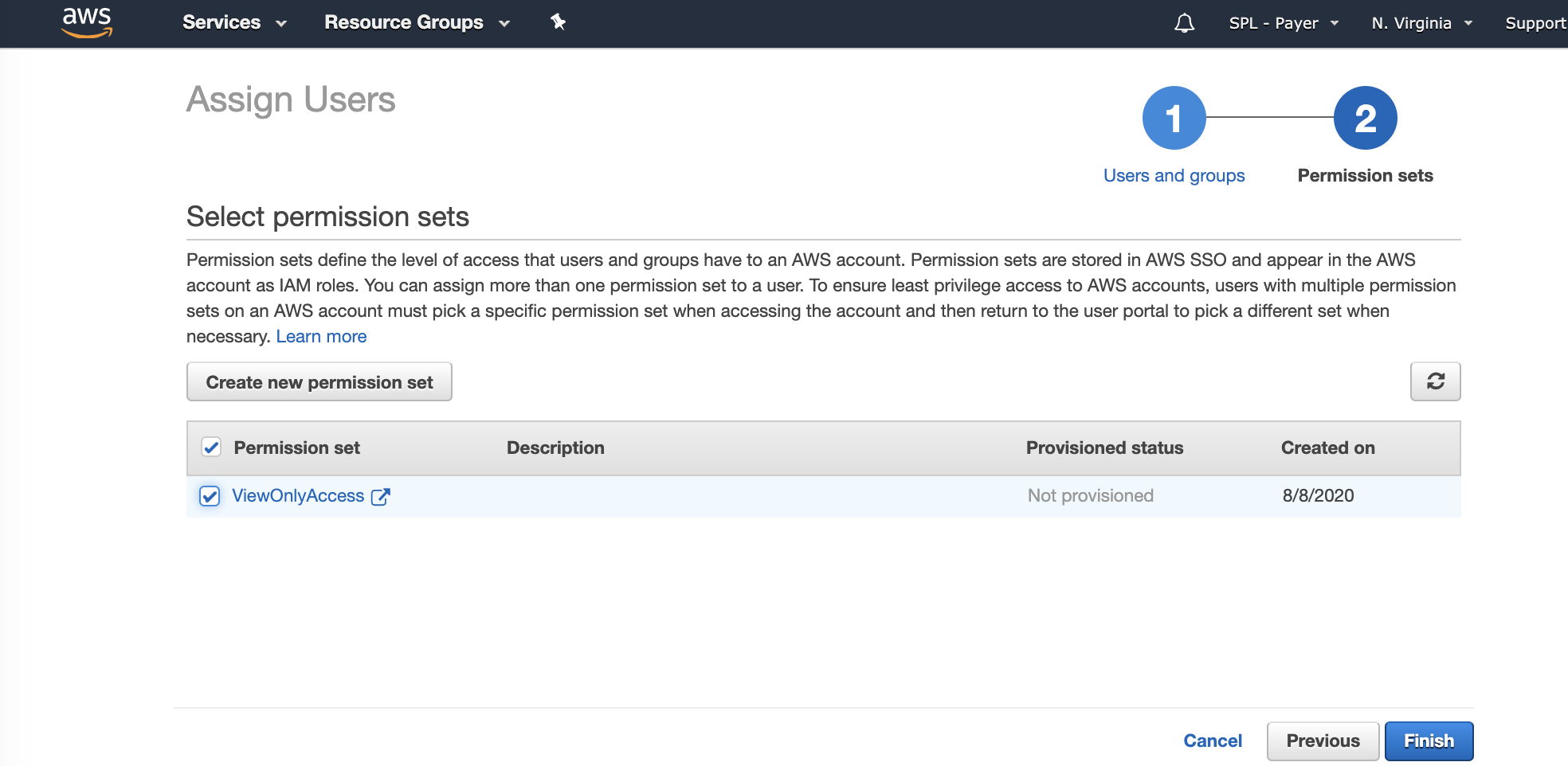Uncheck the ViewOnlyAccess checkbox

click(210, 496)
